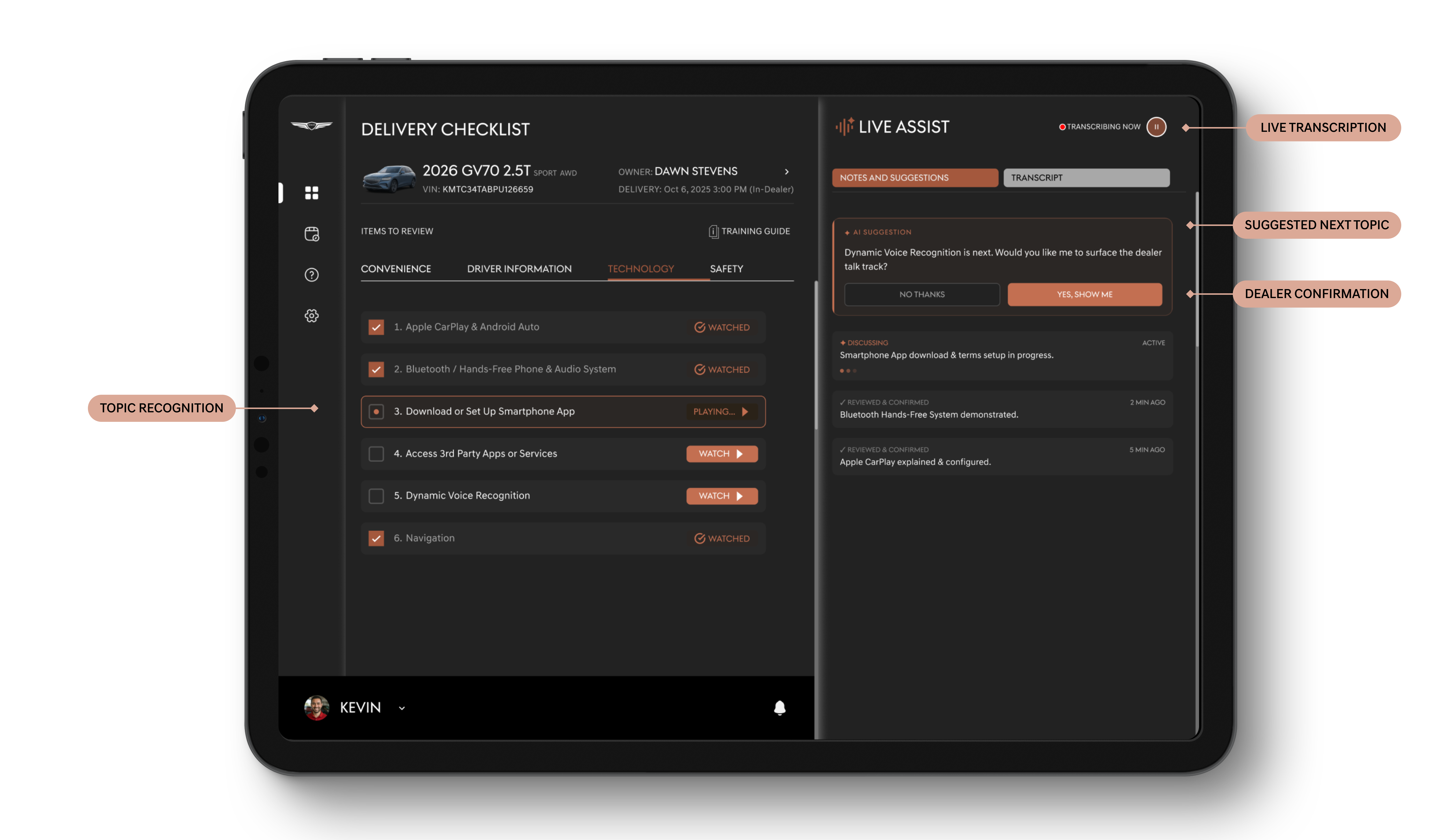
Task: Open the calendar schedule icon in sidebar
Action: [x=311, y=234]
